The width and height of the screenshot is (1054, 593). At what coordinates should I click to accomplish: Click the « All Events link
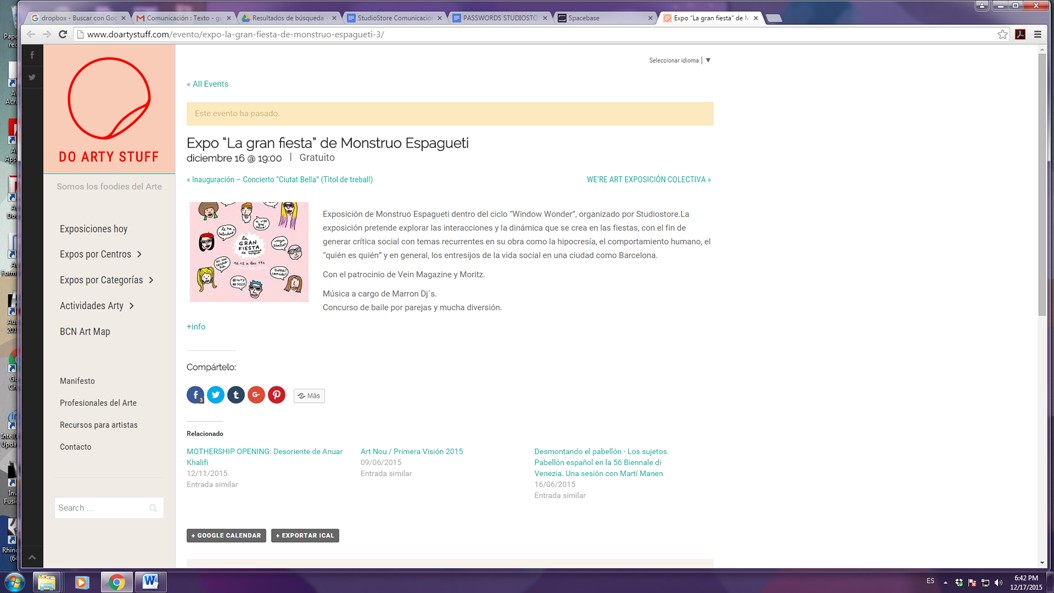coord(207,84)
